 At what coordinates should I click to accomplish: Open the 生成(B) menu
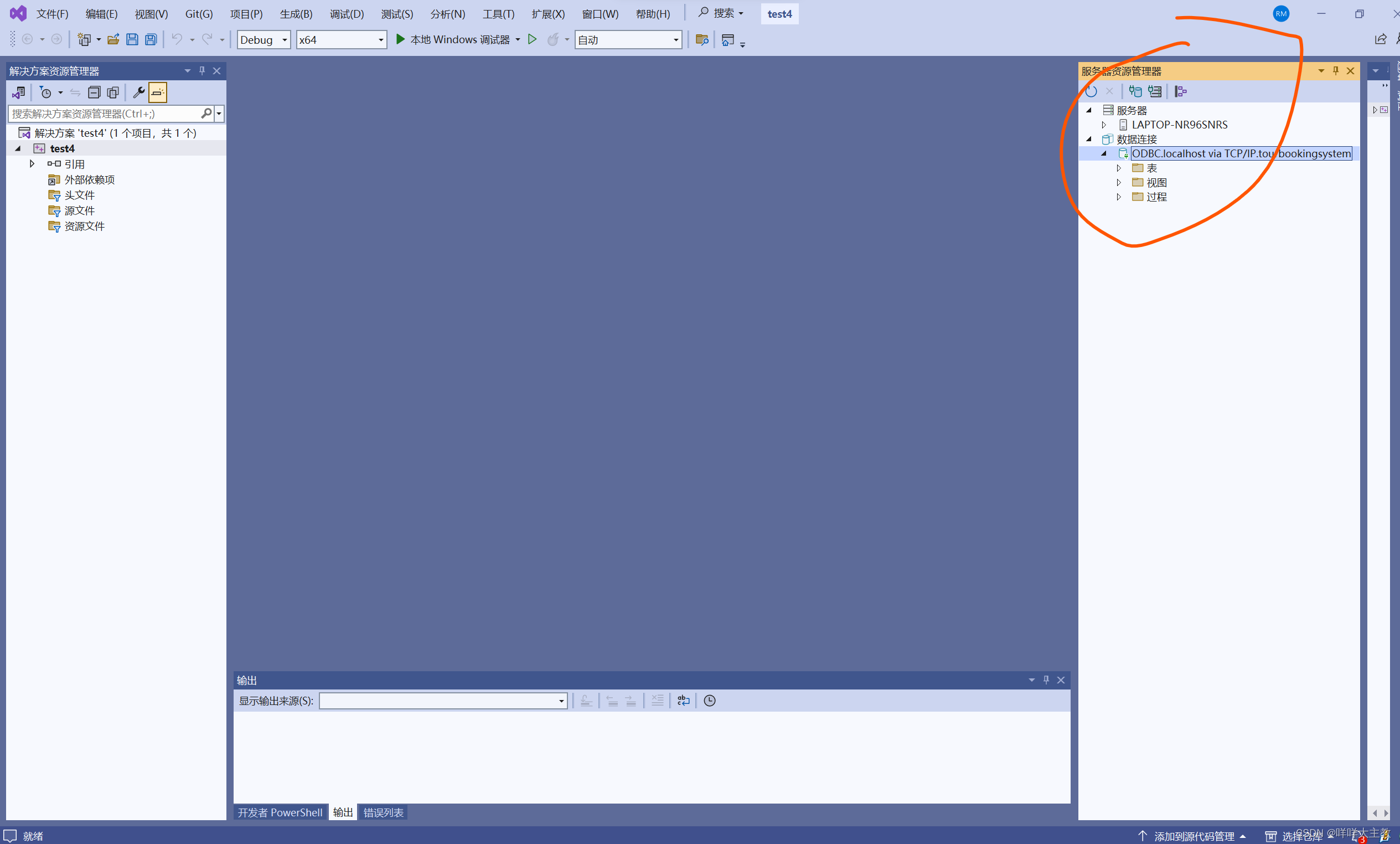pyautogui.click(x=296, y=14)
